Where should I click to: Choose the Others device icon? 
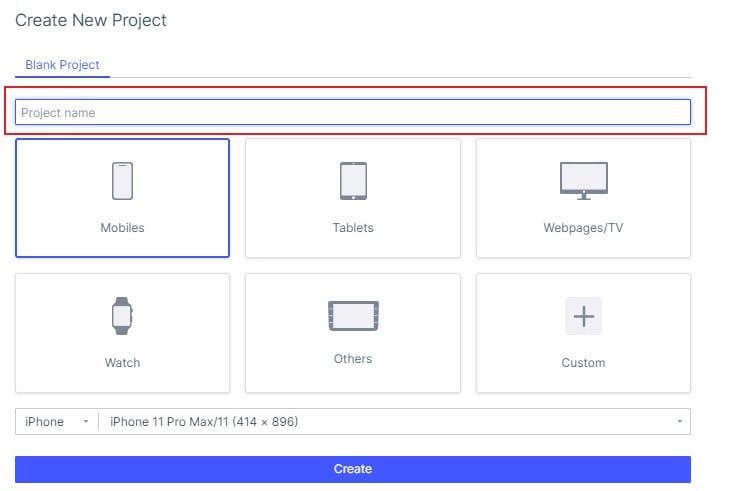tap(353, 316)
